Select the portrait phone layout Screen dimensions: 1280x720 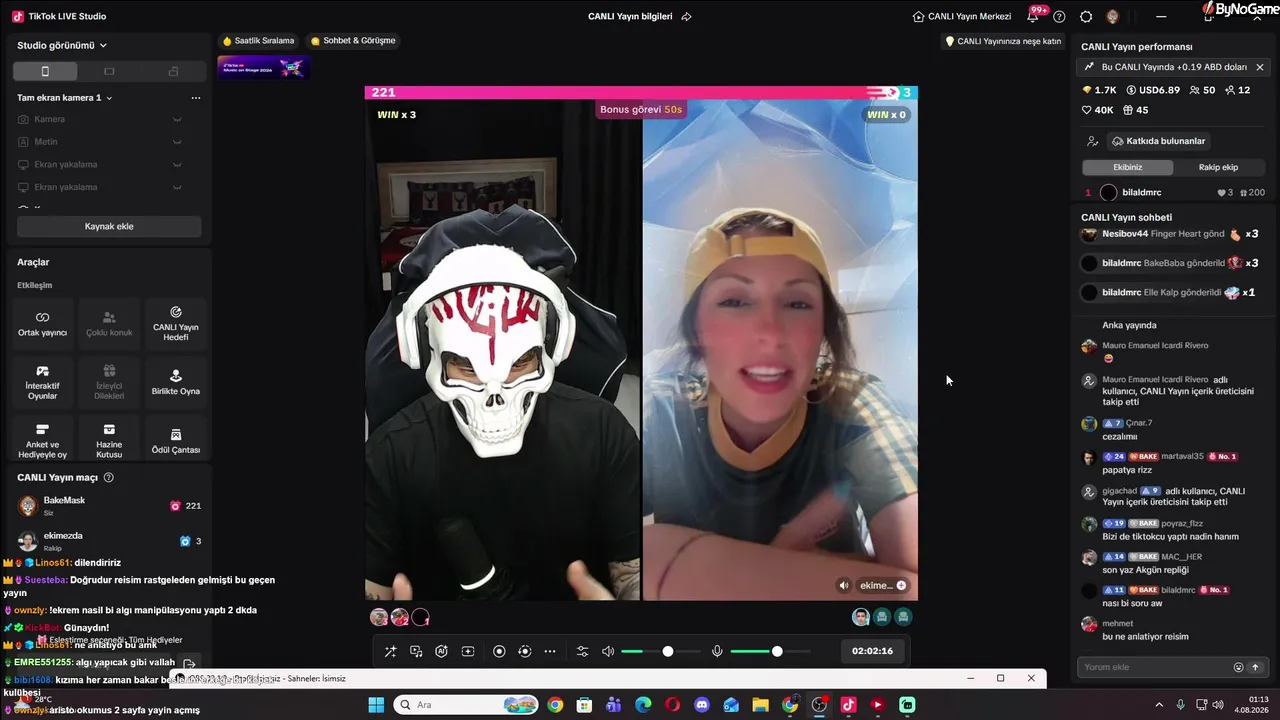[45, 71]
